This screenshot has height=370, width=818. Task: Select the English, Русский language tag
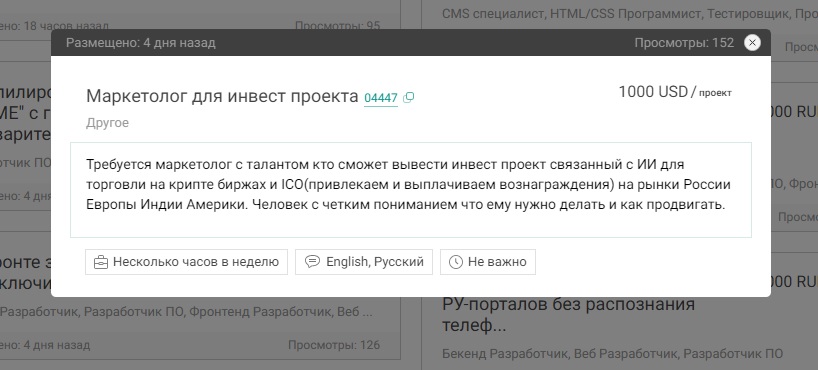[x=364, y=262]
